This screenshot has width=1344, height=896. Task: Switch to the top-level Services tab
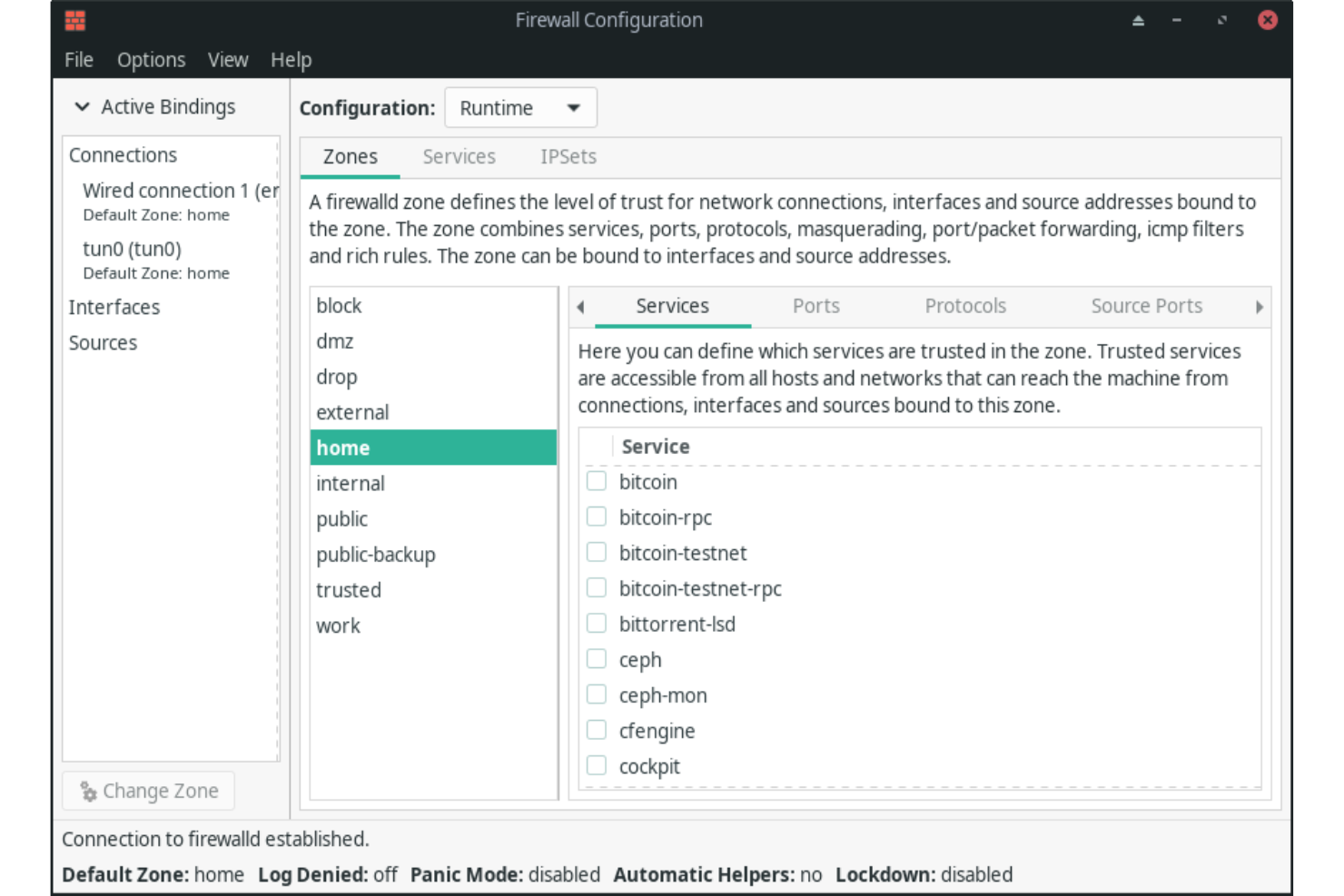459,156
